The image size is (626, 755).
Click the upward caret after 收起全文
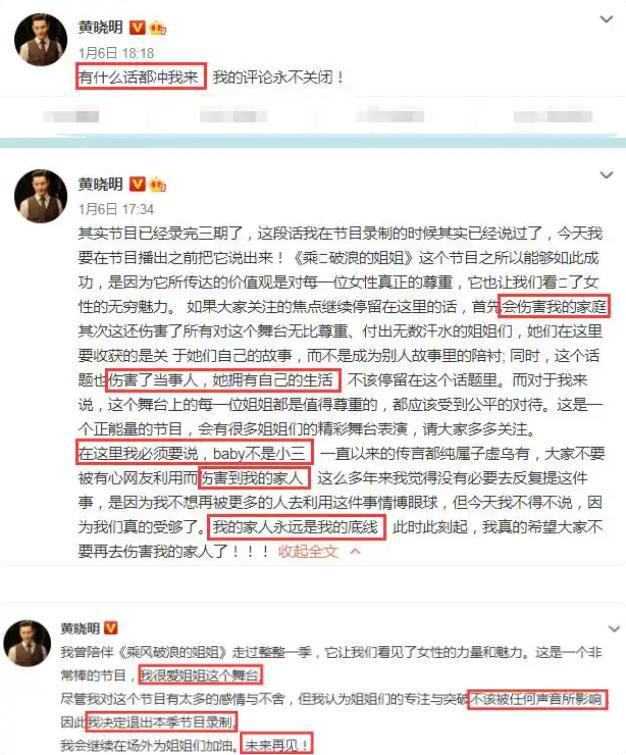tap(355, 551)
